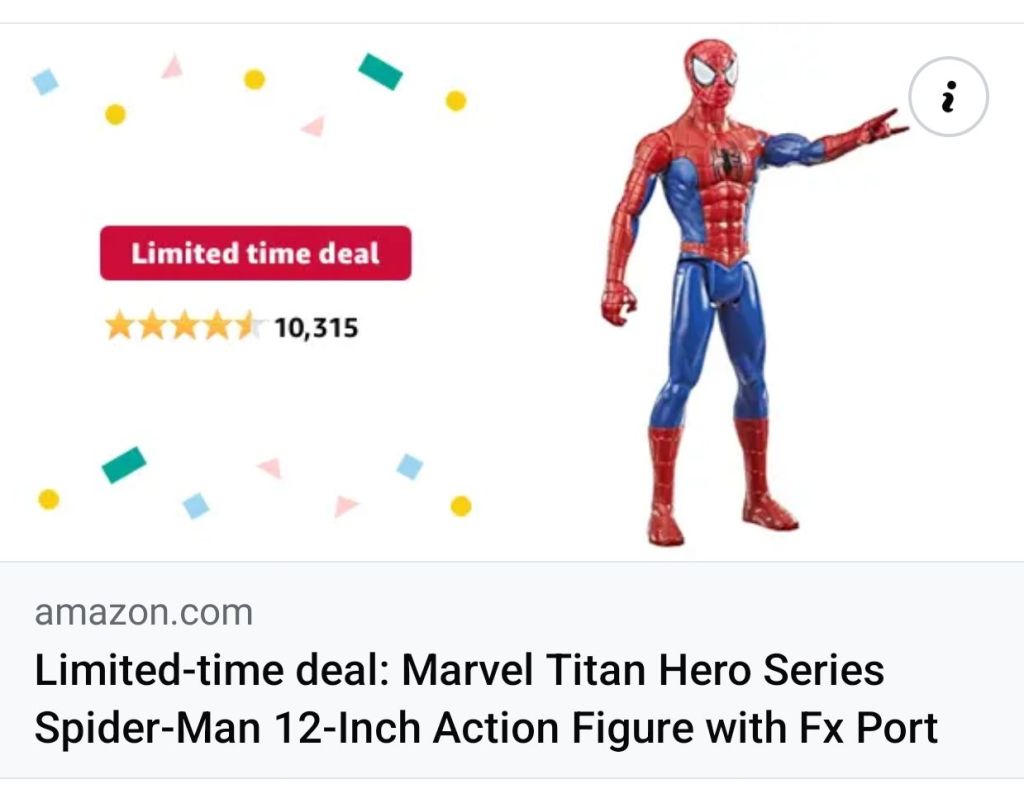Image resolution: width=1024 pixels, height=789 pixels.
Task: Click the light blue square in top-left corner
Action: coord(45,81)
